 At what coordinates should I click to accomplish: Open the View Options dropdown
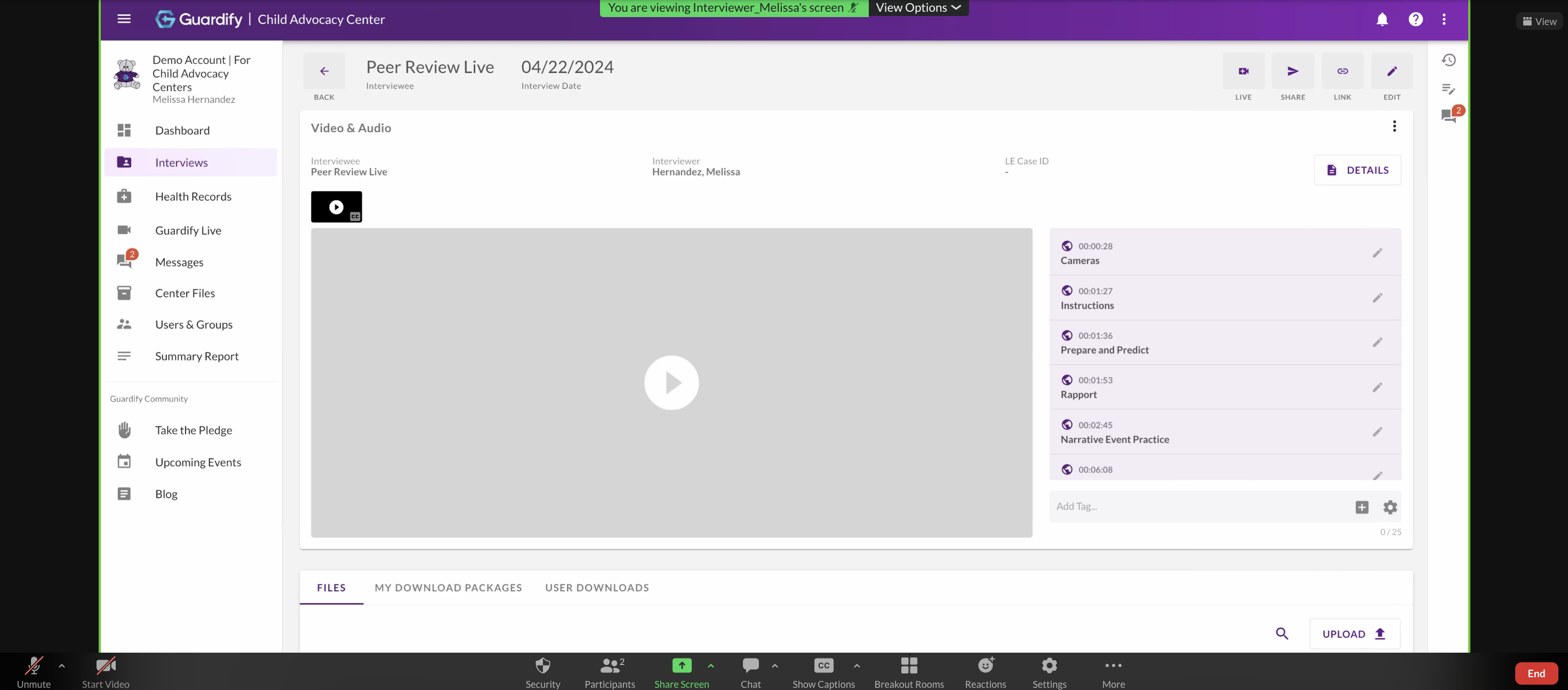pos(918,8)
